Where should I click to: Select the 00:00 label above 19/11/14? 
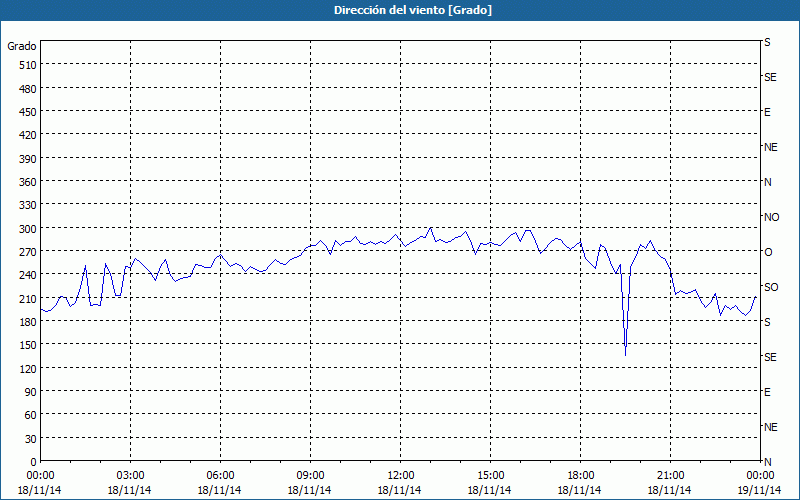[760, 476]
